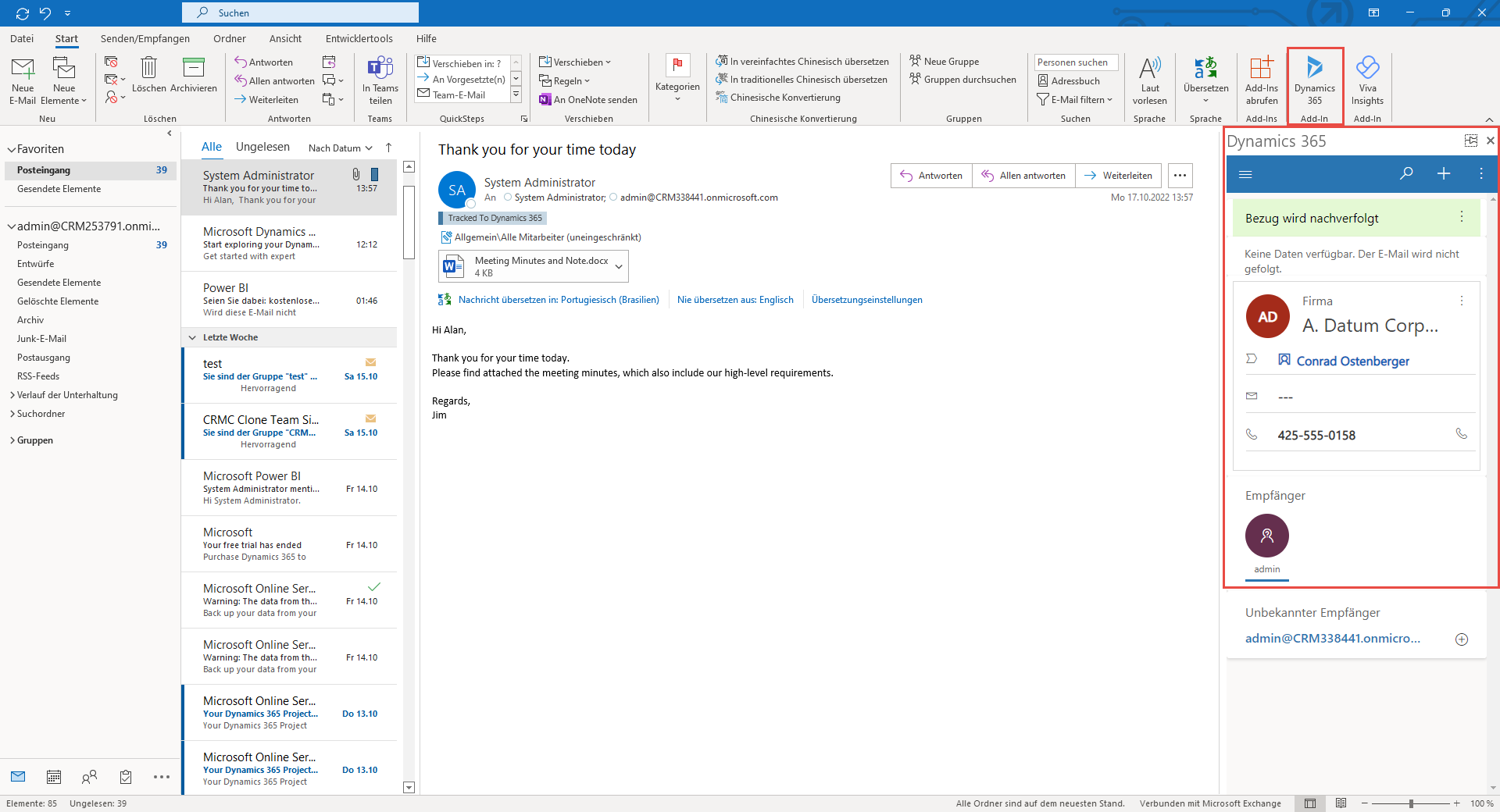Reverse the message list sort order

[388, 148]
